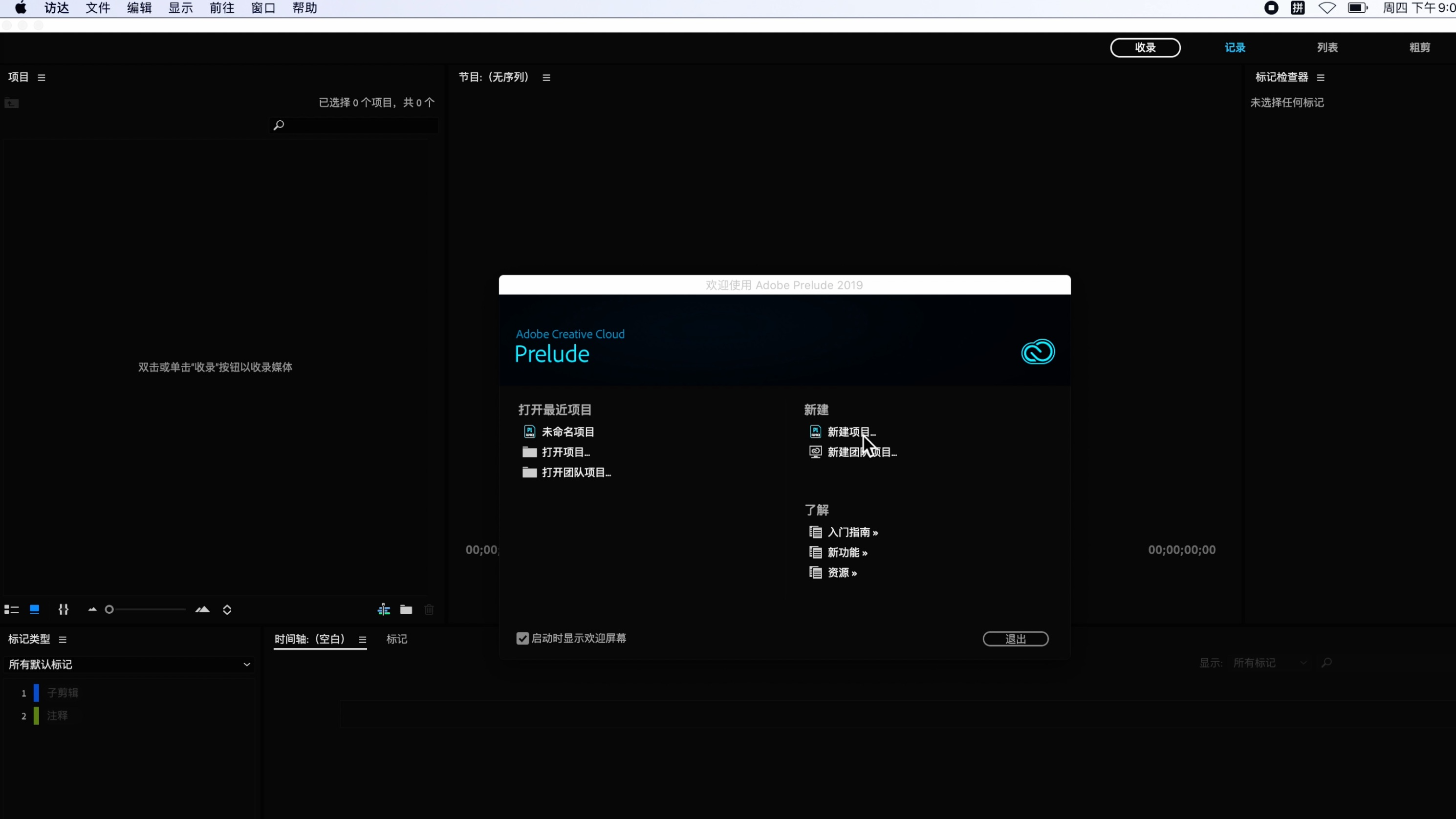Click the project panel search field

pos(354,125)
